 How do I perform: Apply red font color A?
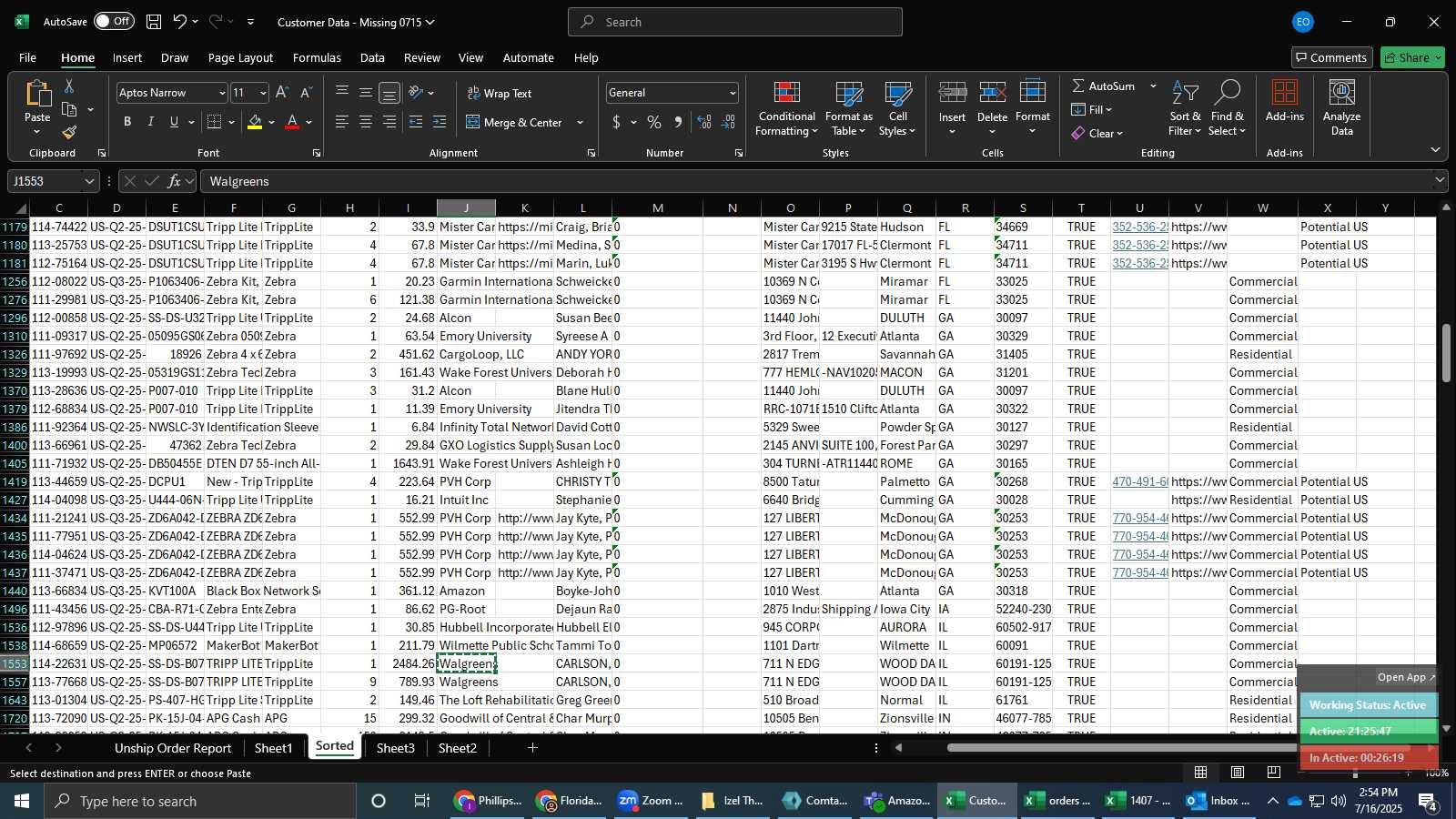pos(292,122)
